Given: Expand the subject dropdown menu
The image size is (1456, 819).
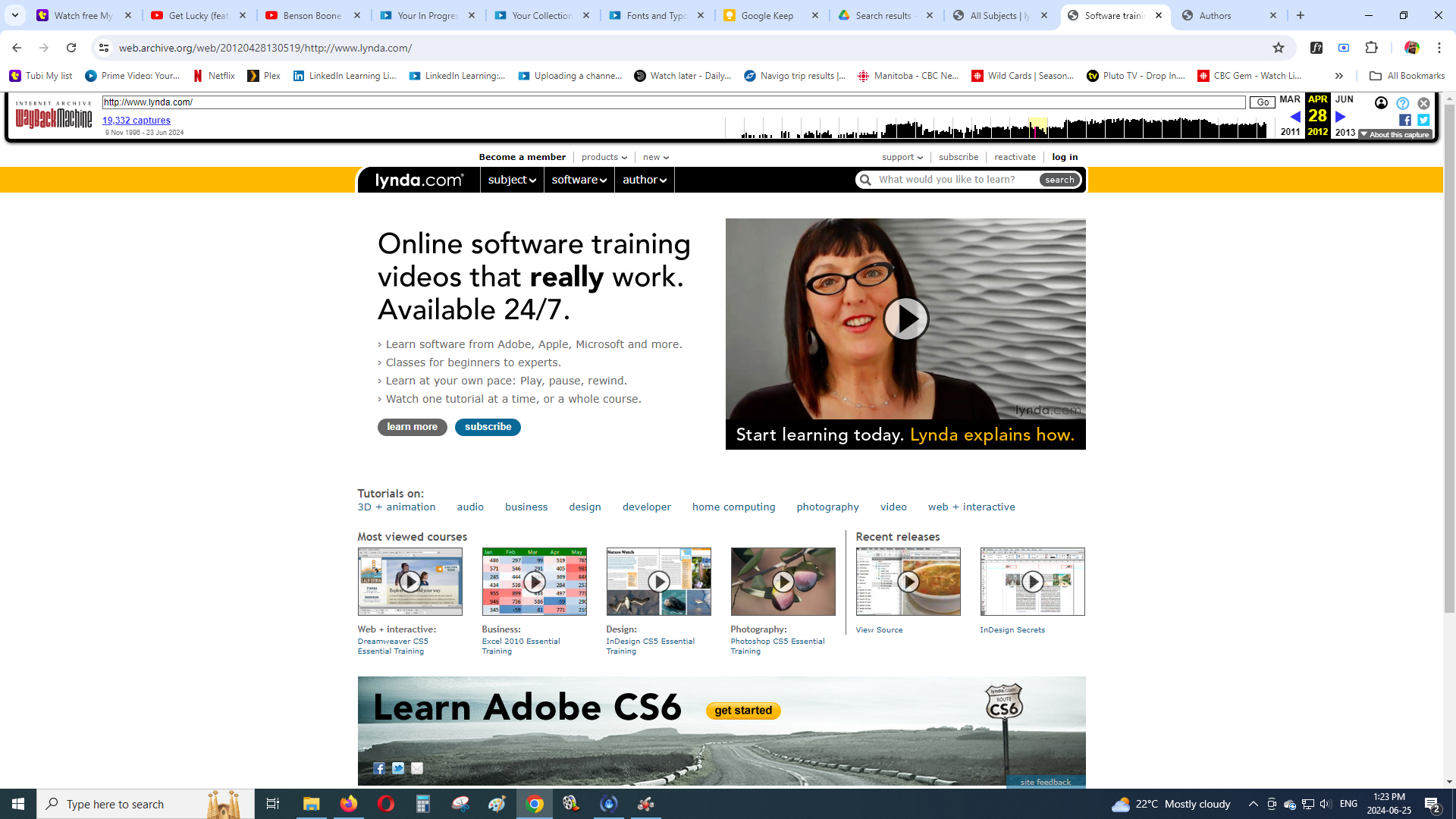Looking at the screenshot, I should [x=512, y=180].
